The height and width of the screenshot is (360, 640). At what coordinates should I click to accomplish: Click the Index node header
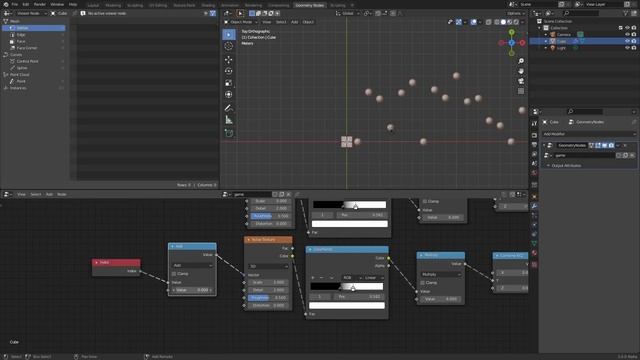click(x=116, y=262)
